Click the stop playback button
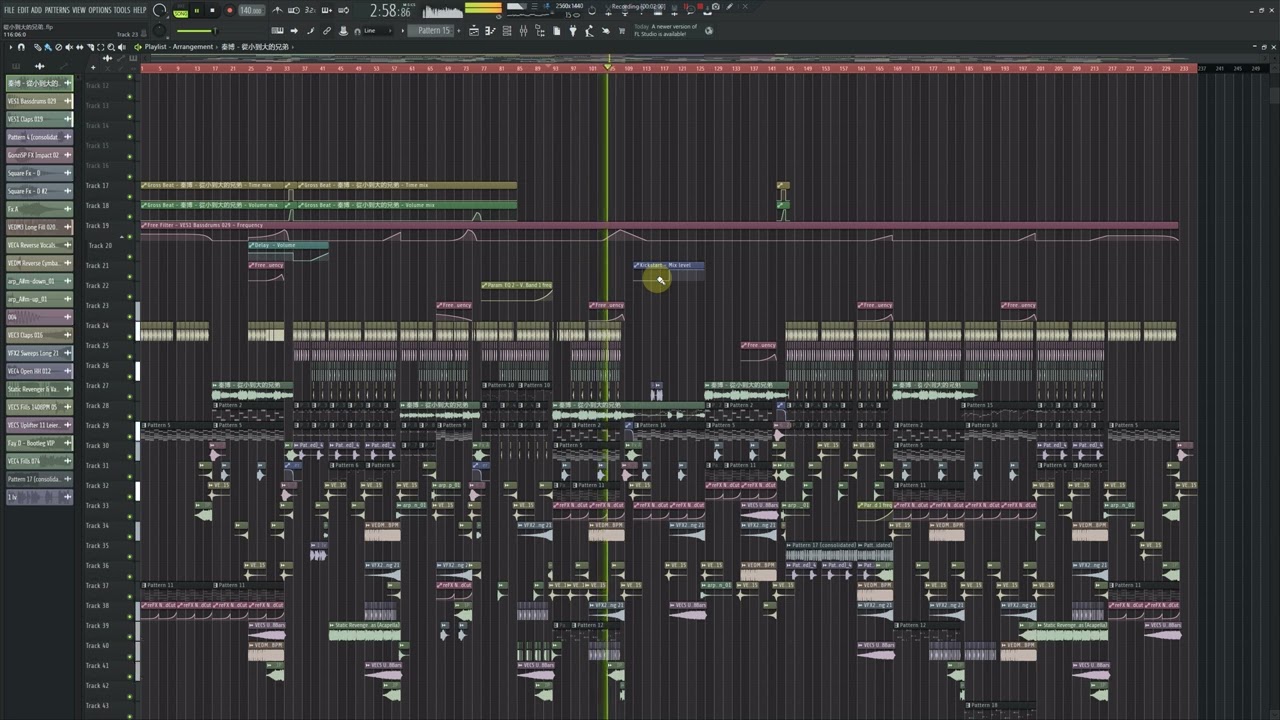Viewport: 1280px width, 720px height. 212,11
